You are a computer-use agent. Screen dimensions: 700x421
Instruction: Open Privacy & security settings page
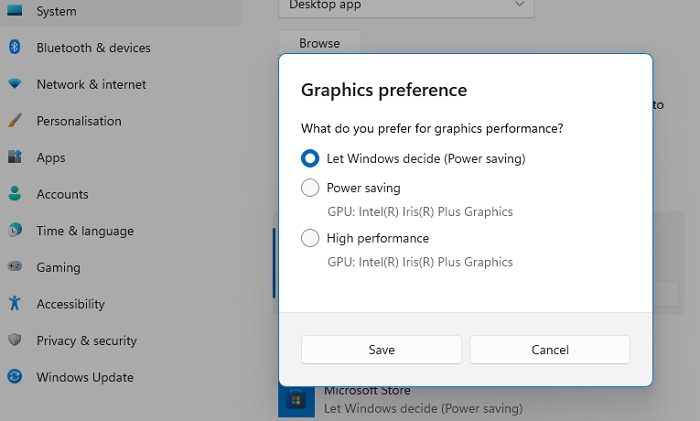click(86, 341)
